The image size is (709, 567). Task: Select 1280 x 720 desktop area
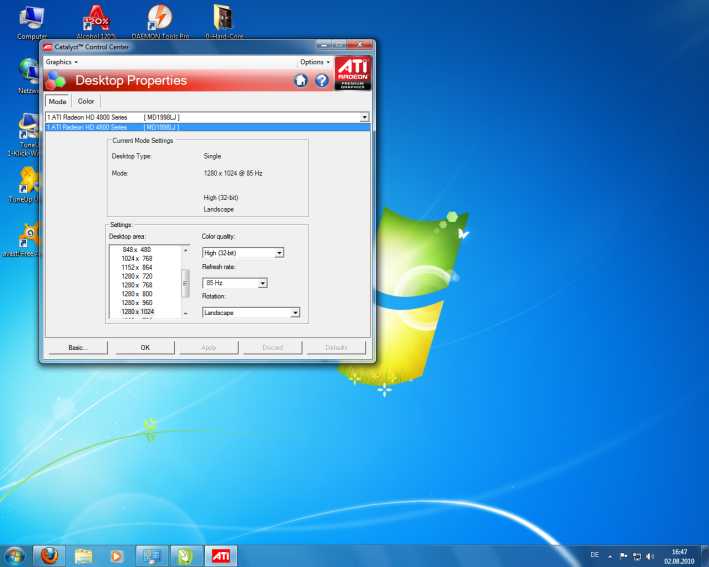point(137,276)
